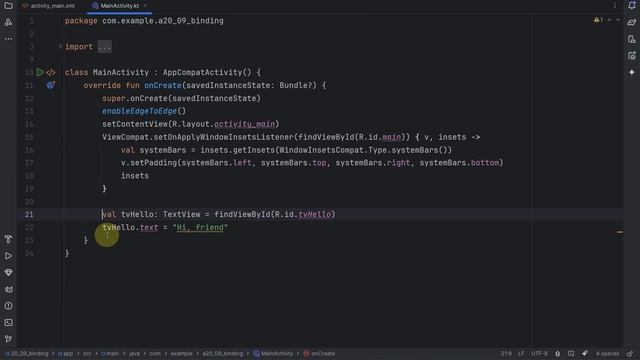Click the 20_09_binding breadcrumb
Image resolution: width=640 pixels, height=360 pixels.
pyautogui.click(x=27, y=353)
